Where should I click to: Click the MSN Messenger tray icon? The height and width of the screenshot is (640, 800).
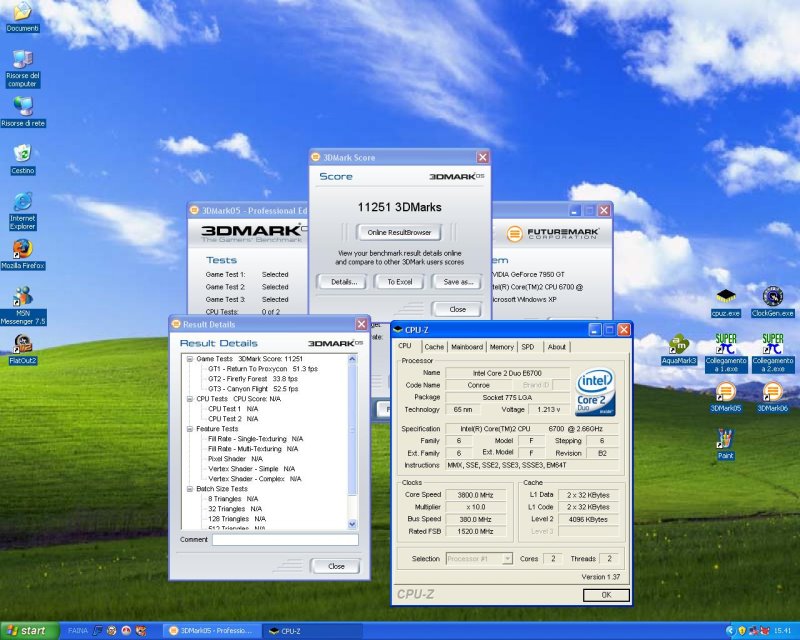tap(754, 631)
